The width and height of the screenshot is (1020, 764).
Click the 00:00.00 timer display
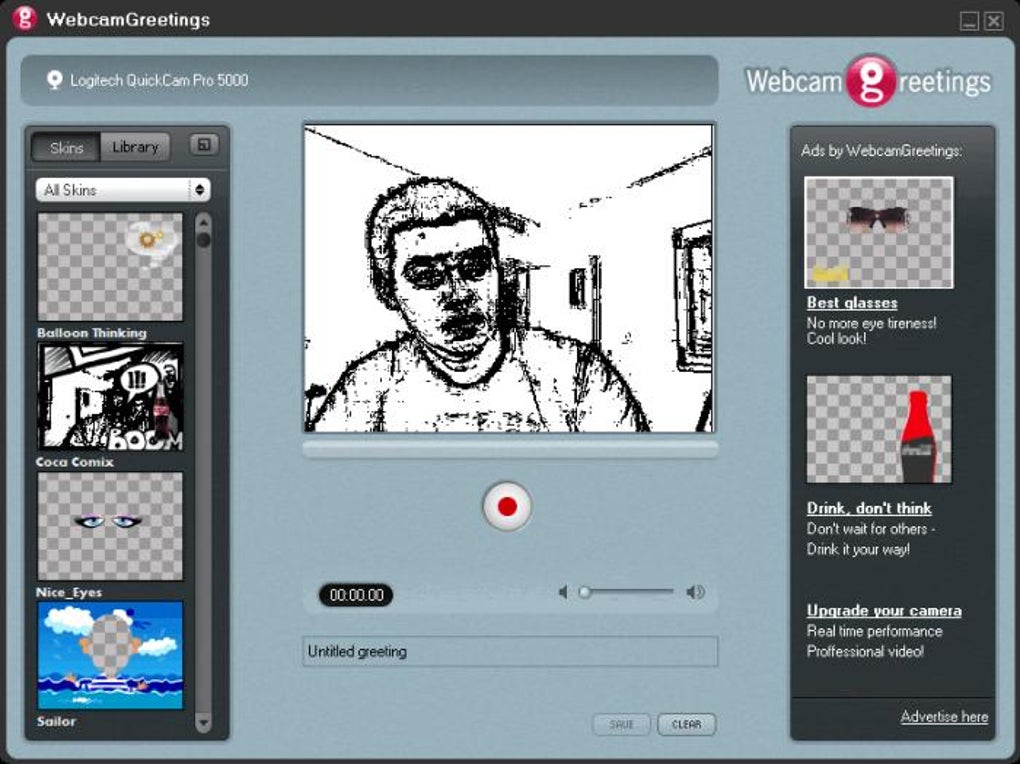click(356, 595)
